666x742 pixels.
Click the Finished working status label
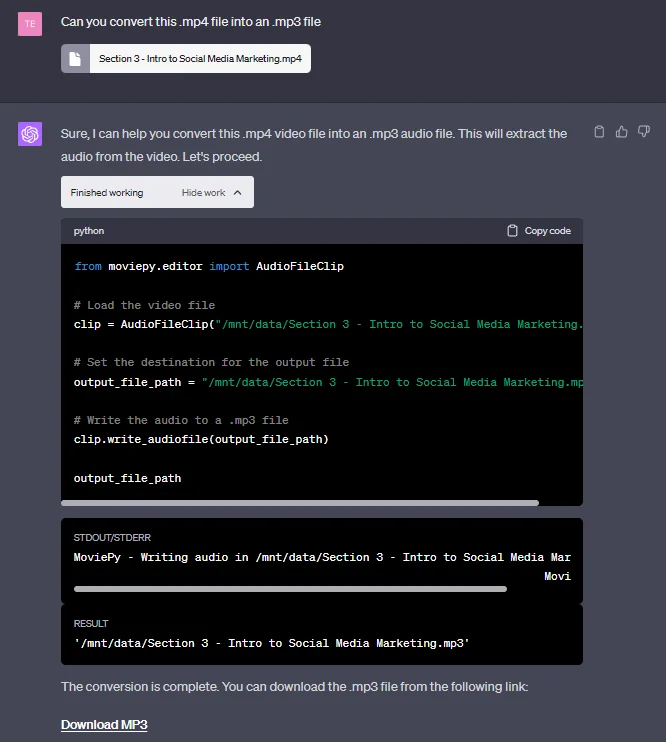tap(107, 193)
